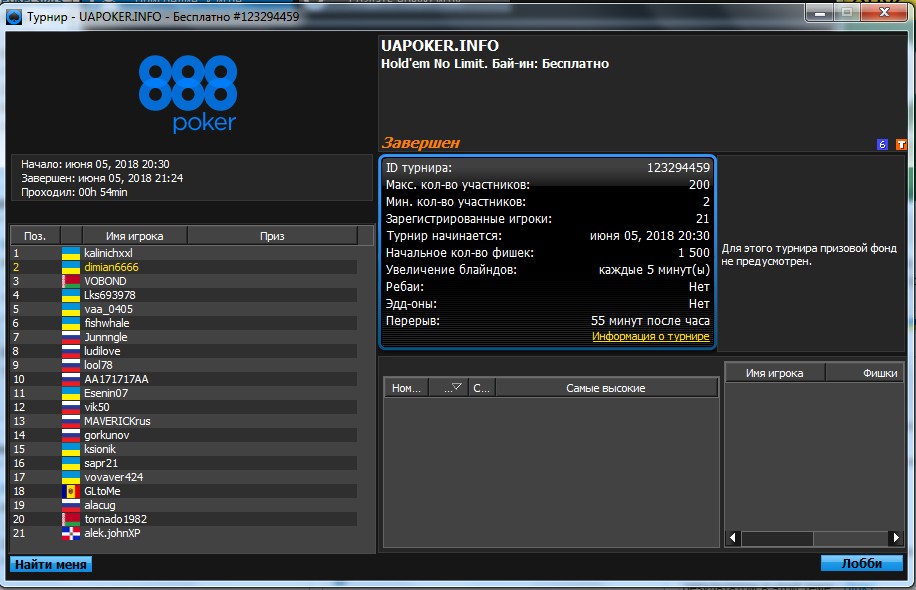Close the tournament window

(884, 13)
